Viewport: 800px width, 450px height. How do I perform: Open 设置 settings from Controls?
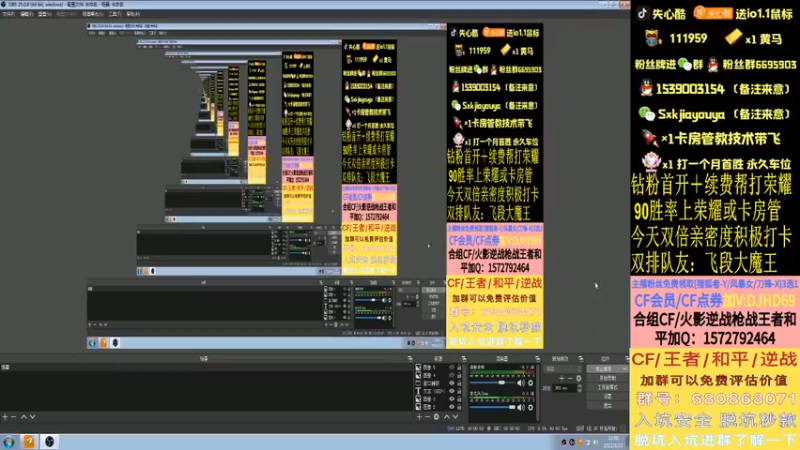point(607,396)
